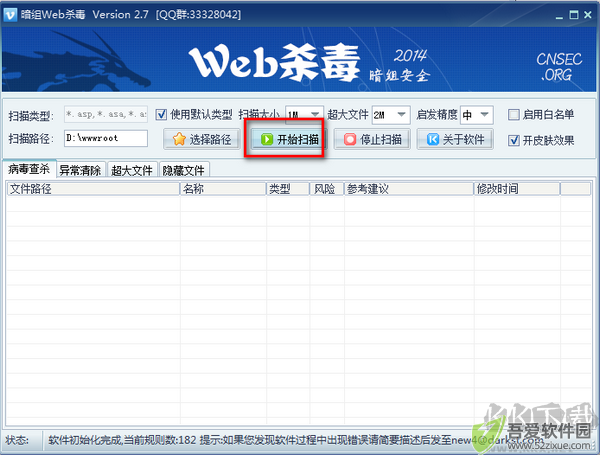This screenshot has width=600, height=455.
Task: Click the scan type field with *.asp
Action: (x=106, y=114)
